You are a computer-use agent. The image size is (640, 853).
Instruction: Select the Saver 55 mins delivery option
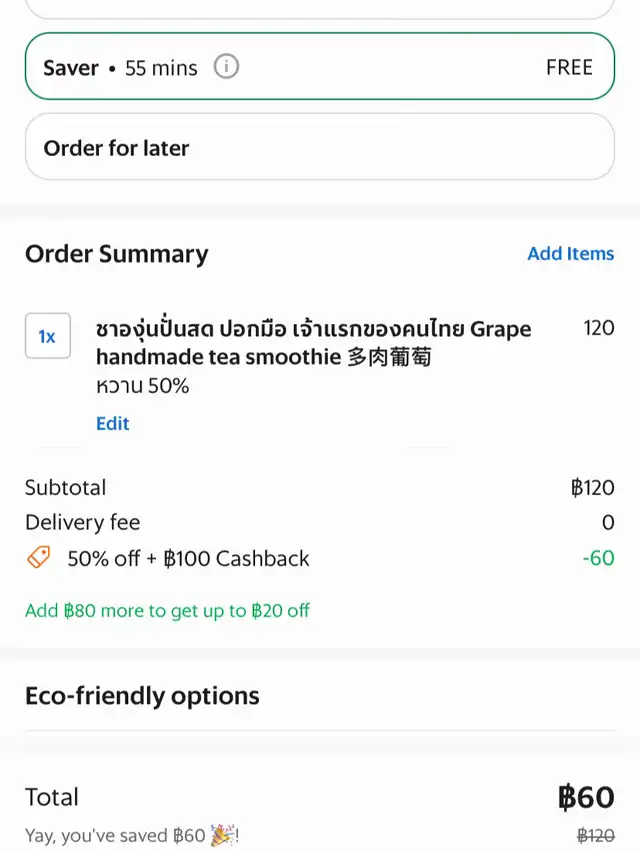pos(319,67)
